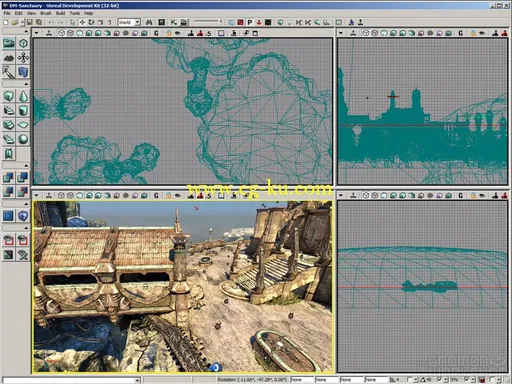Click the Show Selected Only icon

coord(9,240)
